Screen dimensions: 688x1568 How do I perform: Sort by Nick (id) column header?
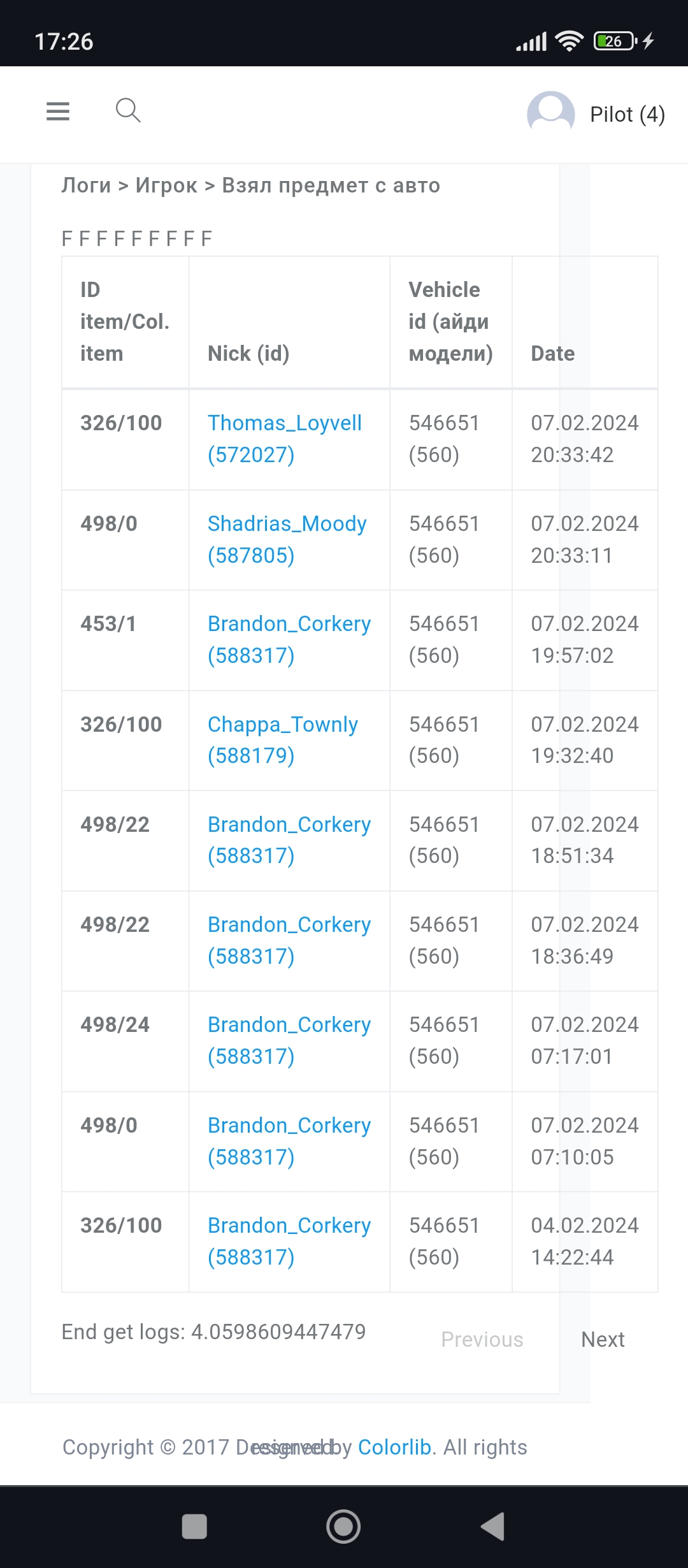[248, 353]
